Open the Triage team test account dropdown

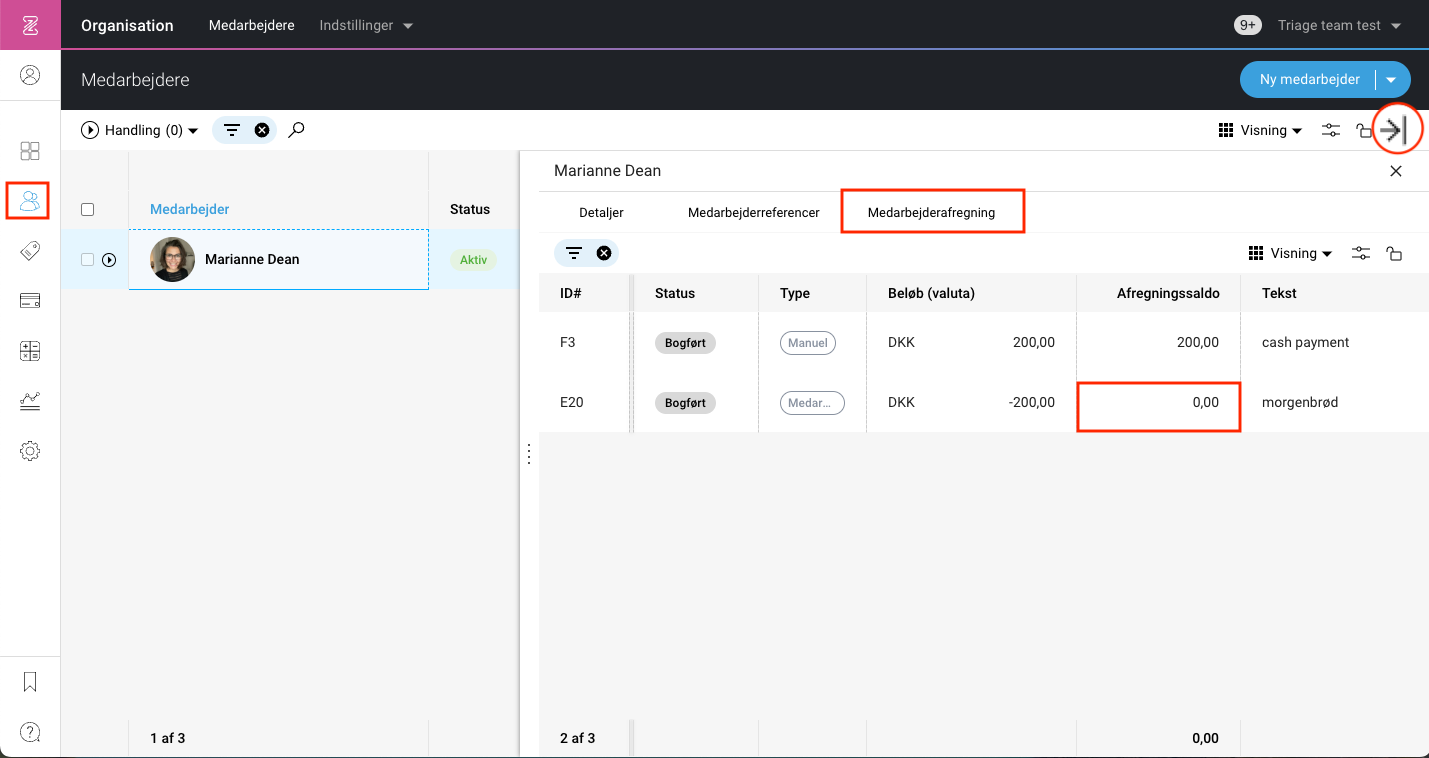1340,25
